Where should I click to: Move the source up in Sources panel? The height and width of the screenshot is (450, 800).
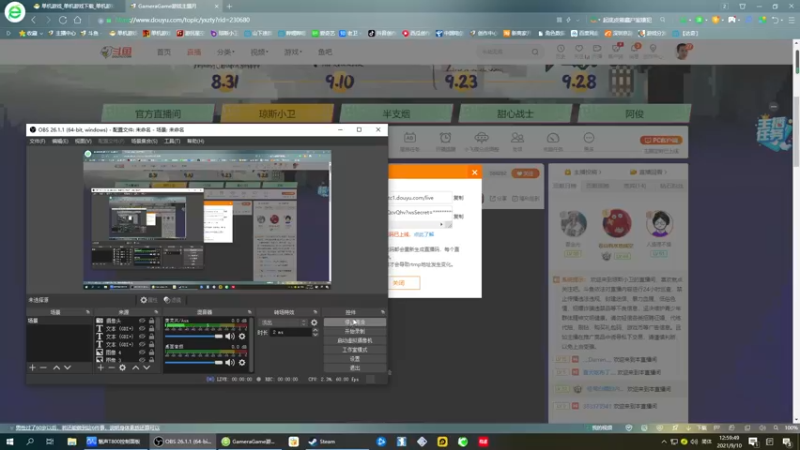[x=136, y=367]
